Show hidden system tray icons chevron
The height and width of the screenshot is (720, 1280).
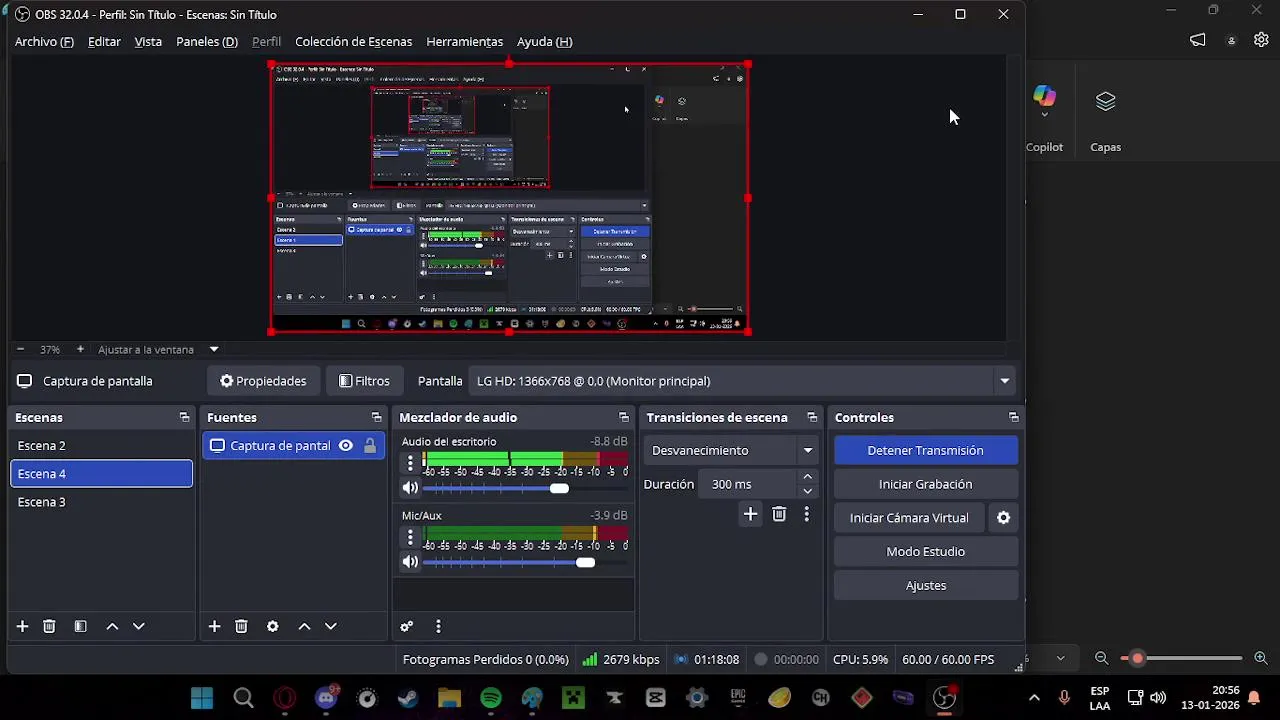1034,698
